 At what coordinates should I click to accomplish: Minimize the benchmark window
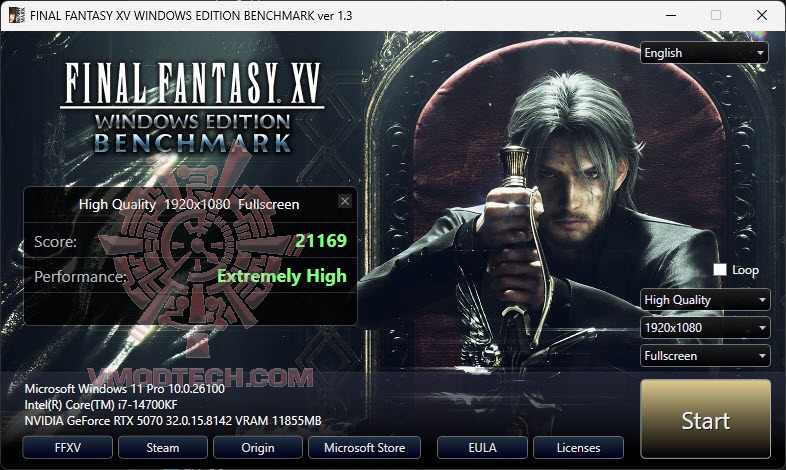click(671, 16)
